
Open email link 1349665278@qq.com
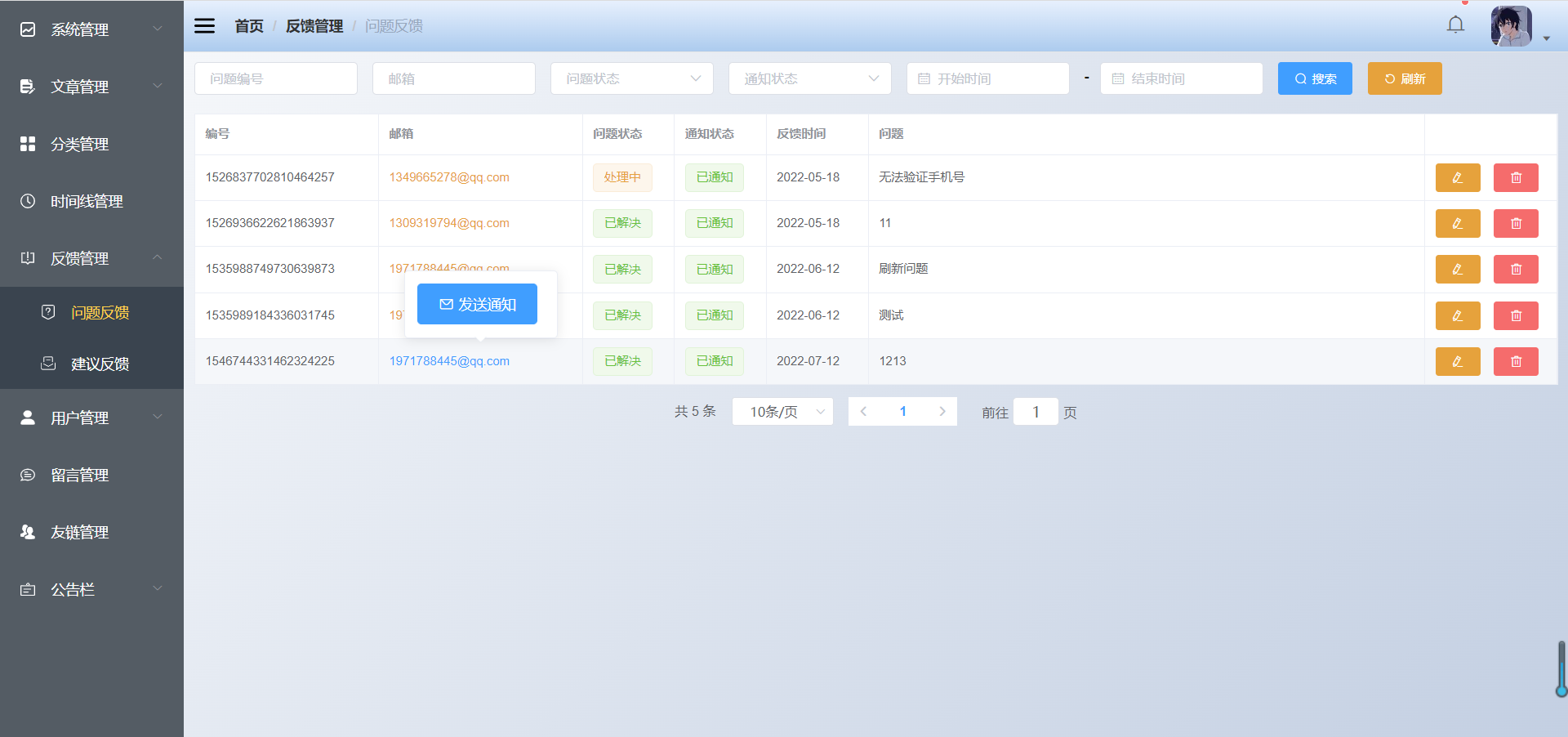coord(449,177)
